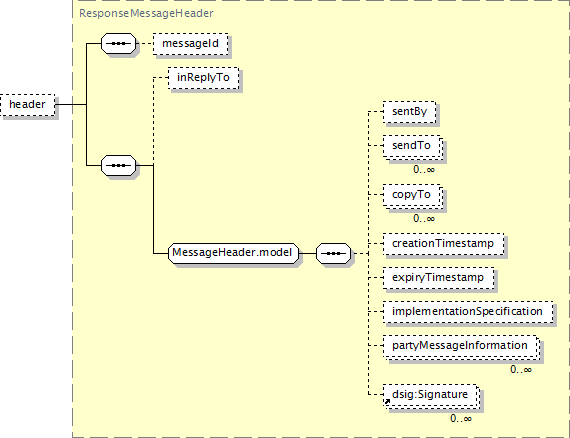Image resolution: width=570 pixels, height=438 pixels.
Task: Select the header root element
Action: pyautogui.click(x=28, y=105)
